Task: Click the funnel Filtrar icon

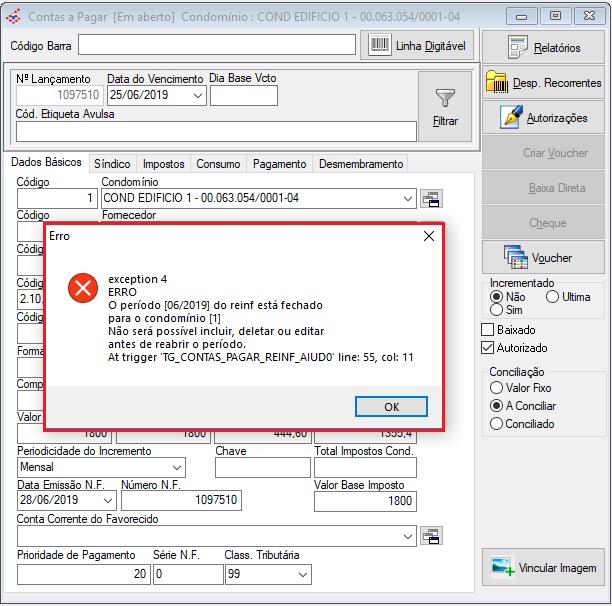Action: click(445, 97)
